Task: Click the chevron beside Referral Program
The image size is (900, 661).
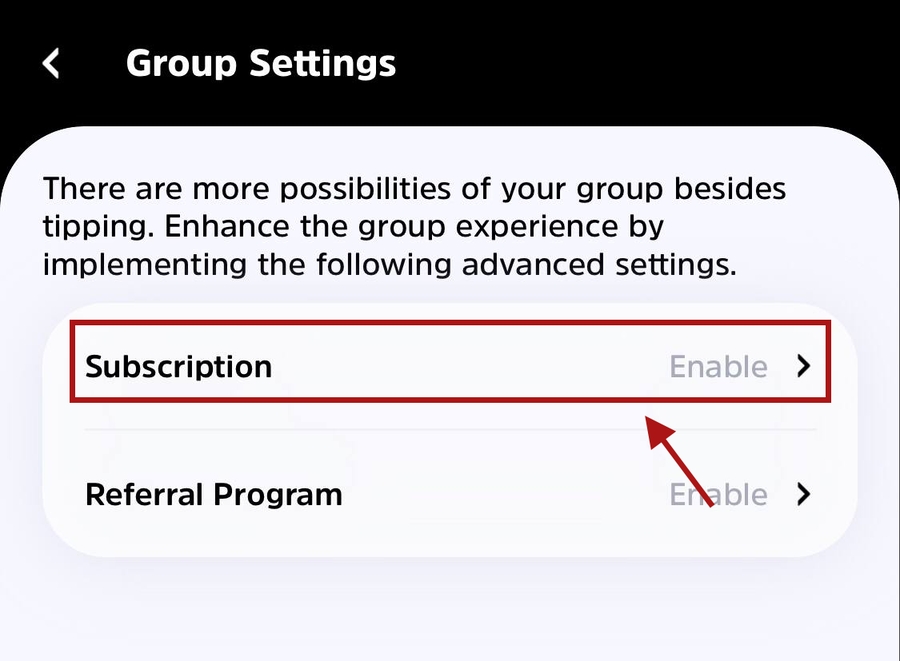Action: (803, 494)
